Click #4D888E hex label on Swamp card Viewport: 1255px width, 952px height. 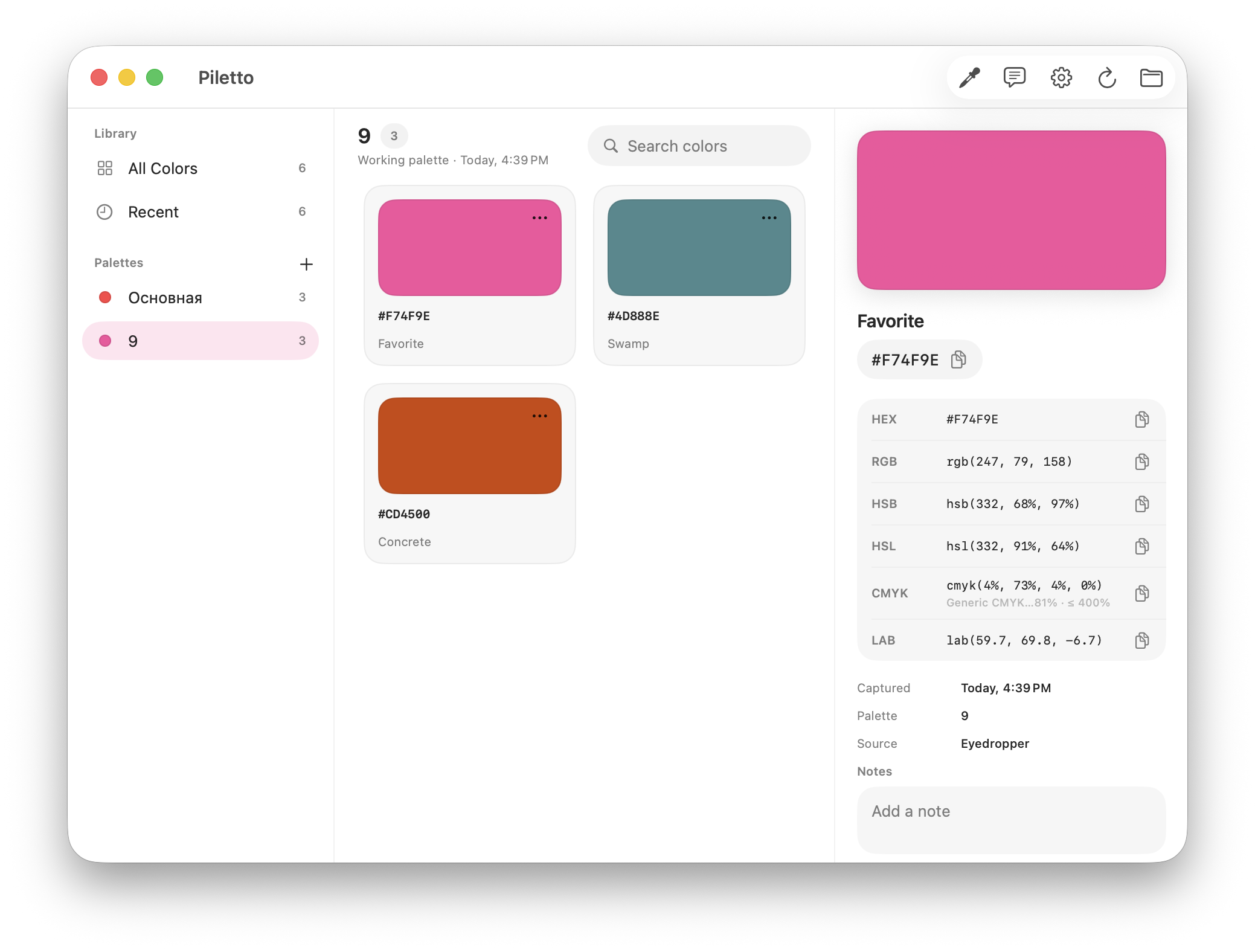point(634,316)
